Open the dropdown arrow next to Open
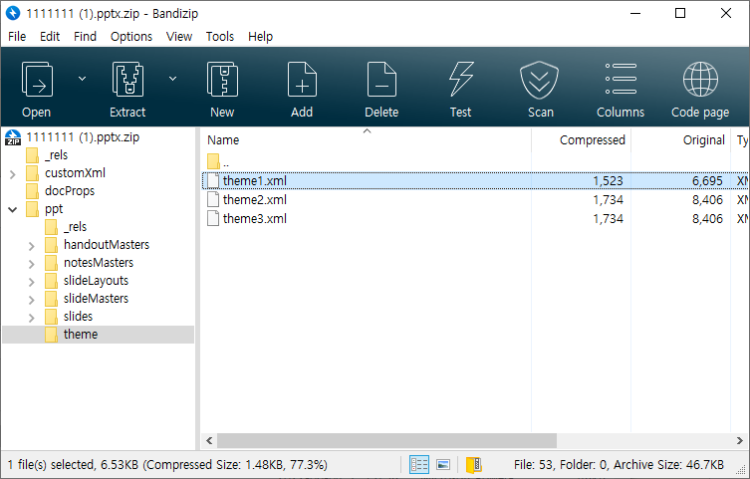The height and width of the screenshot is (479, 750). coord(82,78)
